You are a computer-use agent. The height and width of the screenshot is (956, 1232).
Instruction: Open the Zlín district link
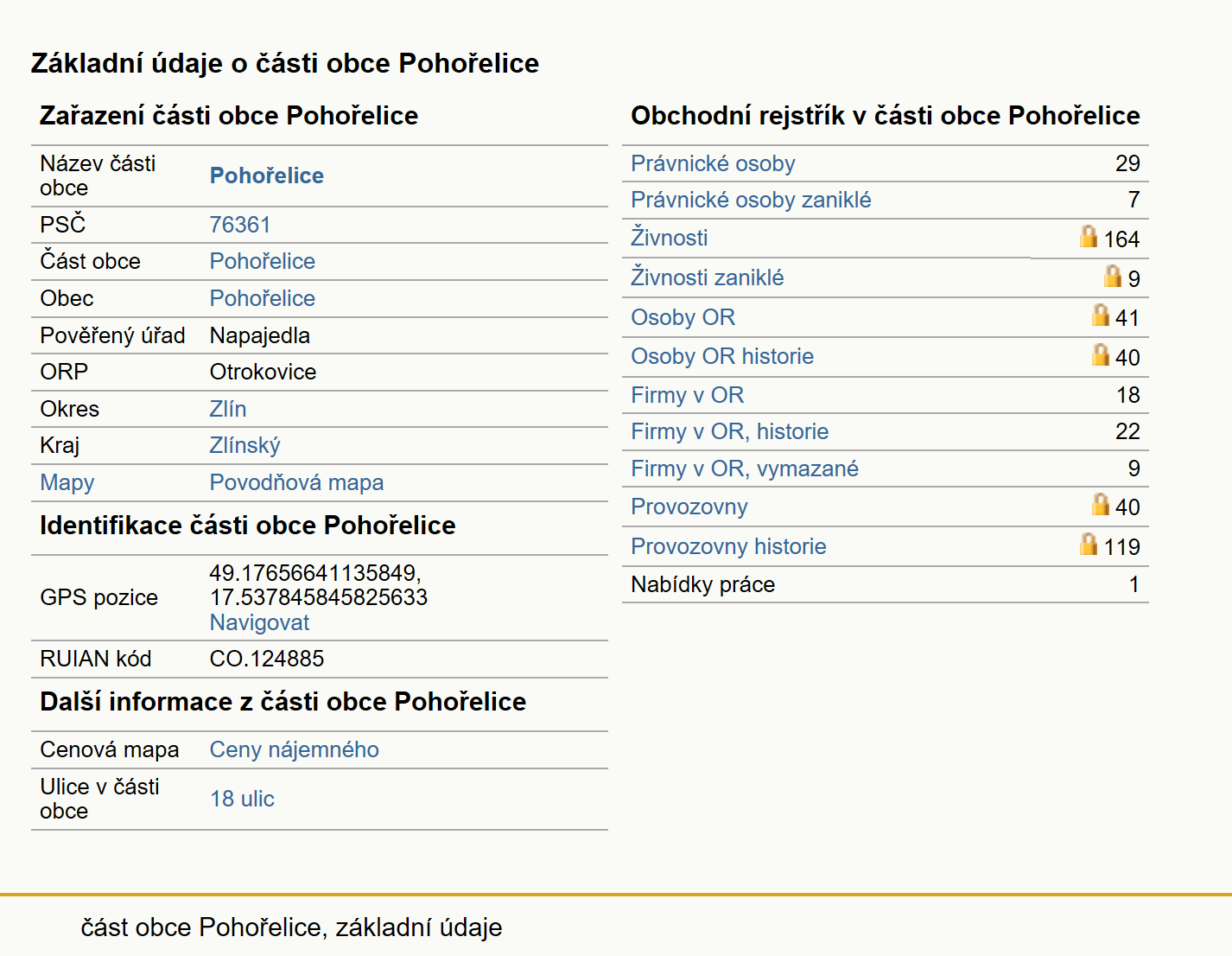[x=228, y=409]
